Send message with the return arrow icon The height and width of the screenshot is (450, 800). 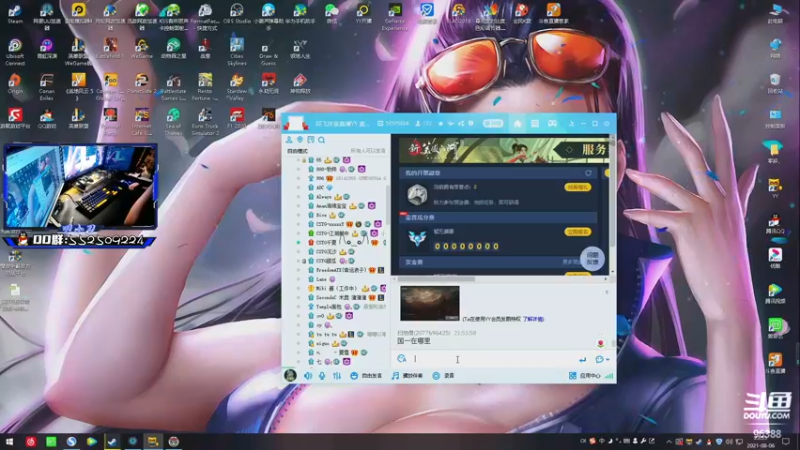coord(582,360)
